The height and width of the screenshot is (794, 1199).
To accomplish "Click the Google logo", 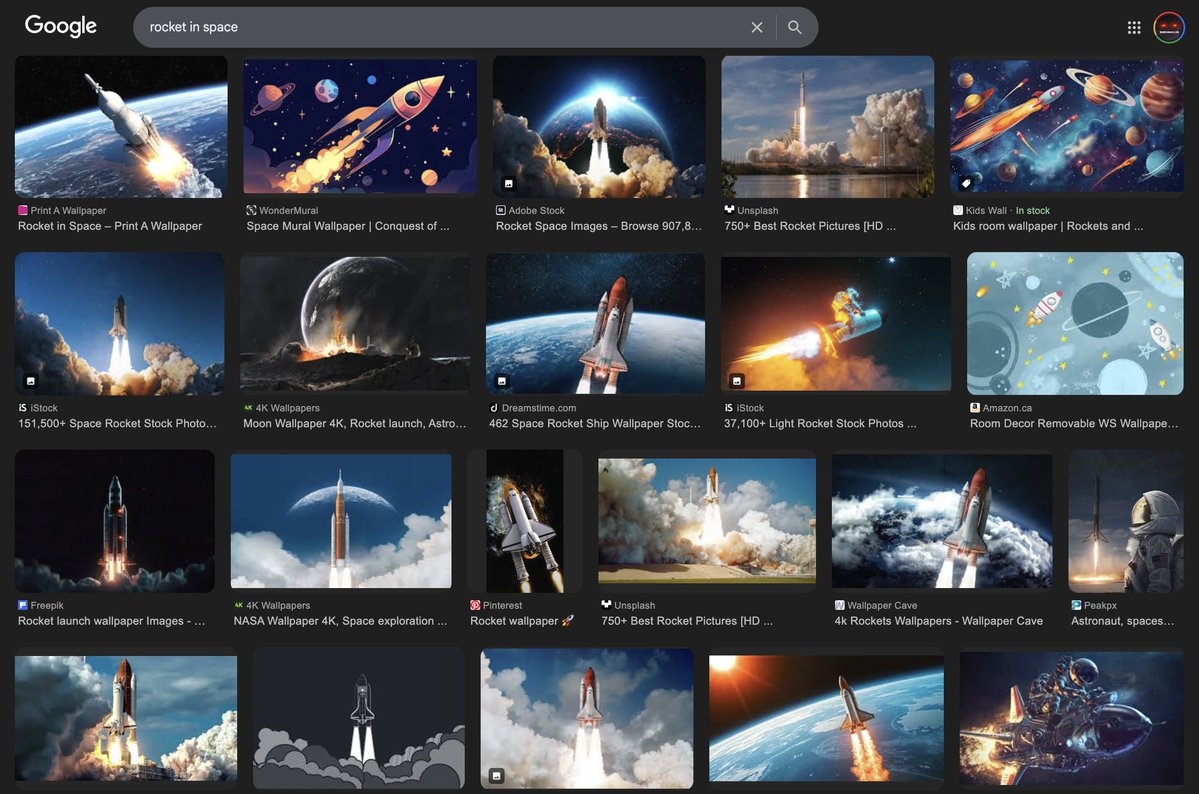I will tap(60, 26).
